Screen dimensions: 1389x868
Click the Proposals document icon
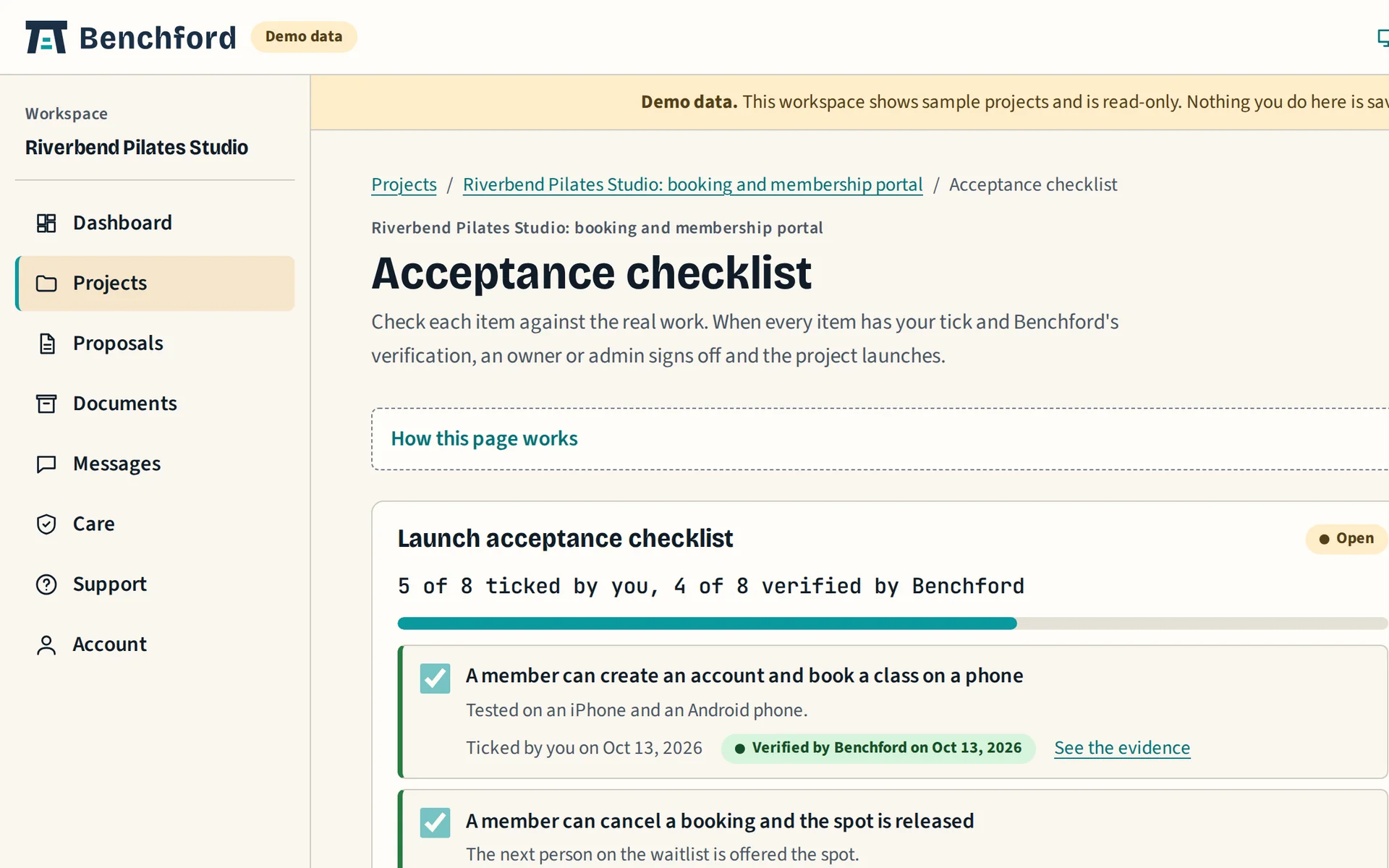point(46,344)
